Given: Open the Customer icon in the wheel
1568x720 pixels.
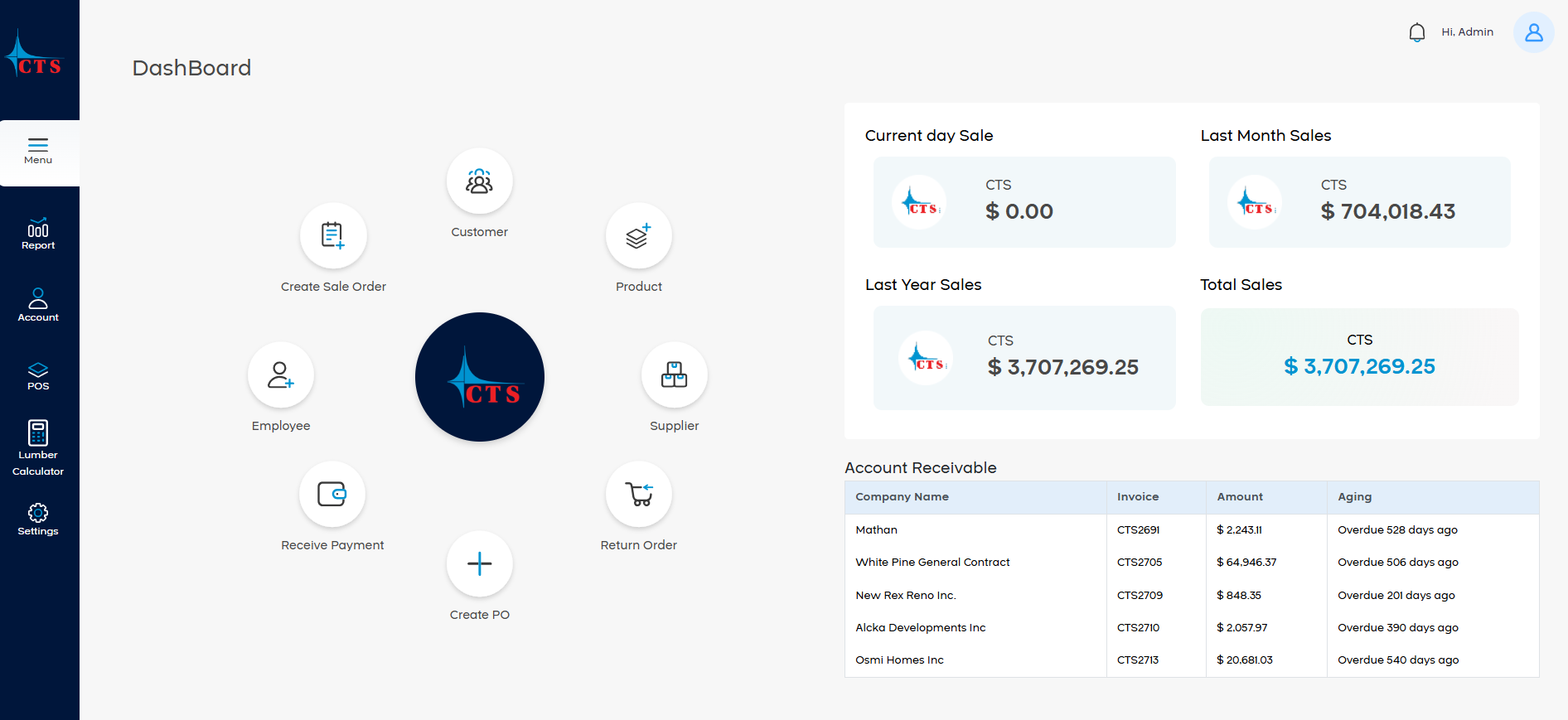Looking at the screenshot, I should [x=479, y=181].
